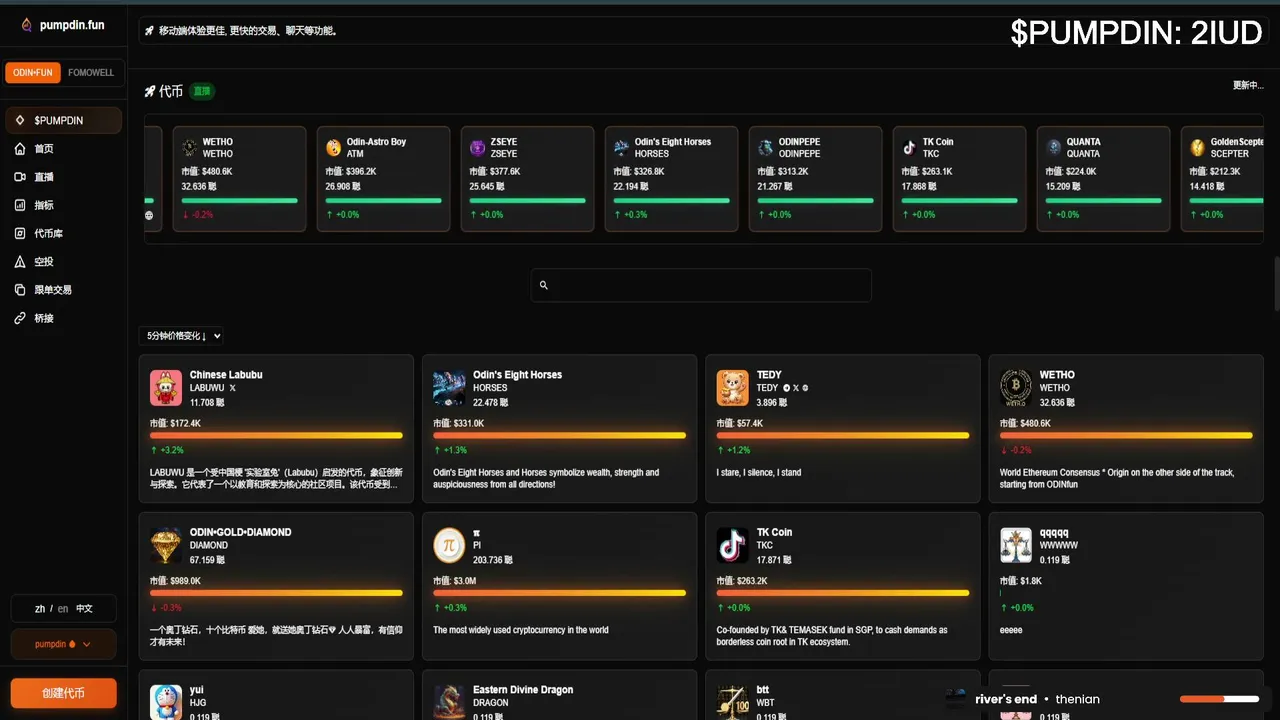The image size is (1280, 720).
Task: Click inside the token search field
Action: (701, 285)
